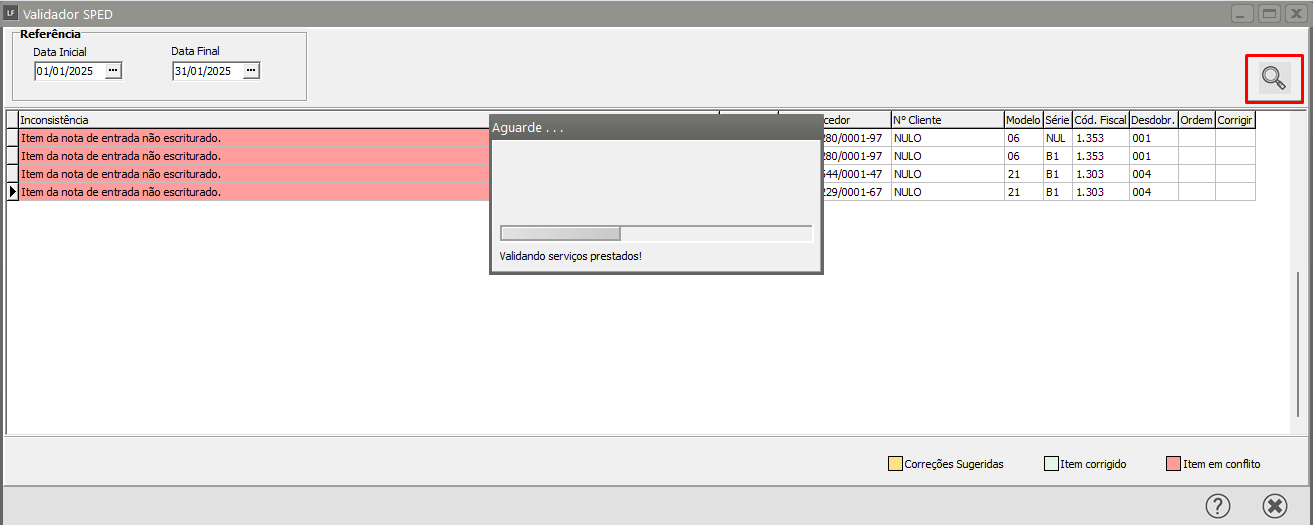Sort by the Inconsistência column header
The width and height of the screenshot is (1313, 525).
point(250,120)
